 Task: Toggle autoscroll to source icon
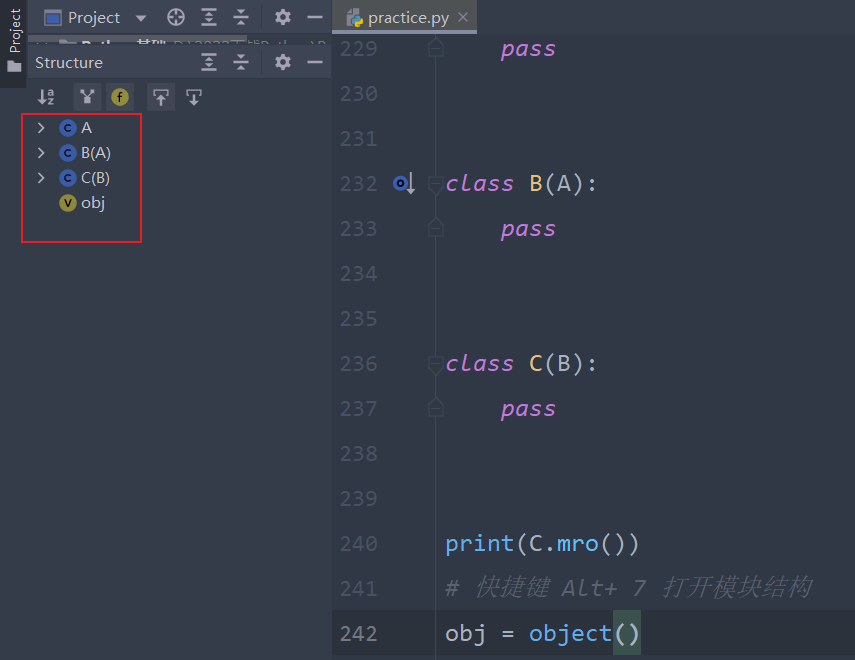click(161, 97)
